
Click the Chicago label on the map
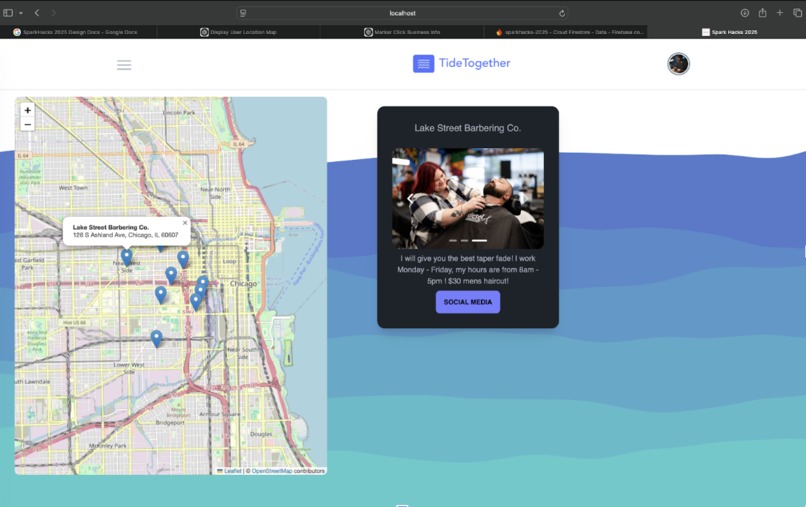(243, 283)
